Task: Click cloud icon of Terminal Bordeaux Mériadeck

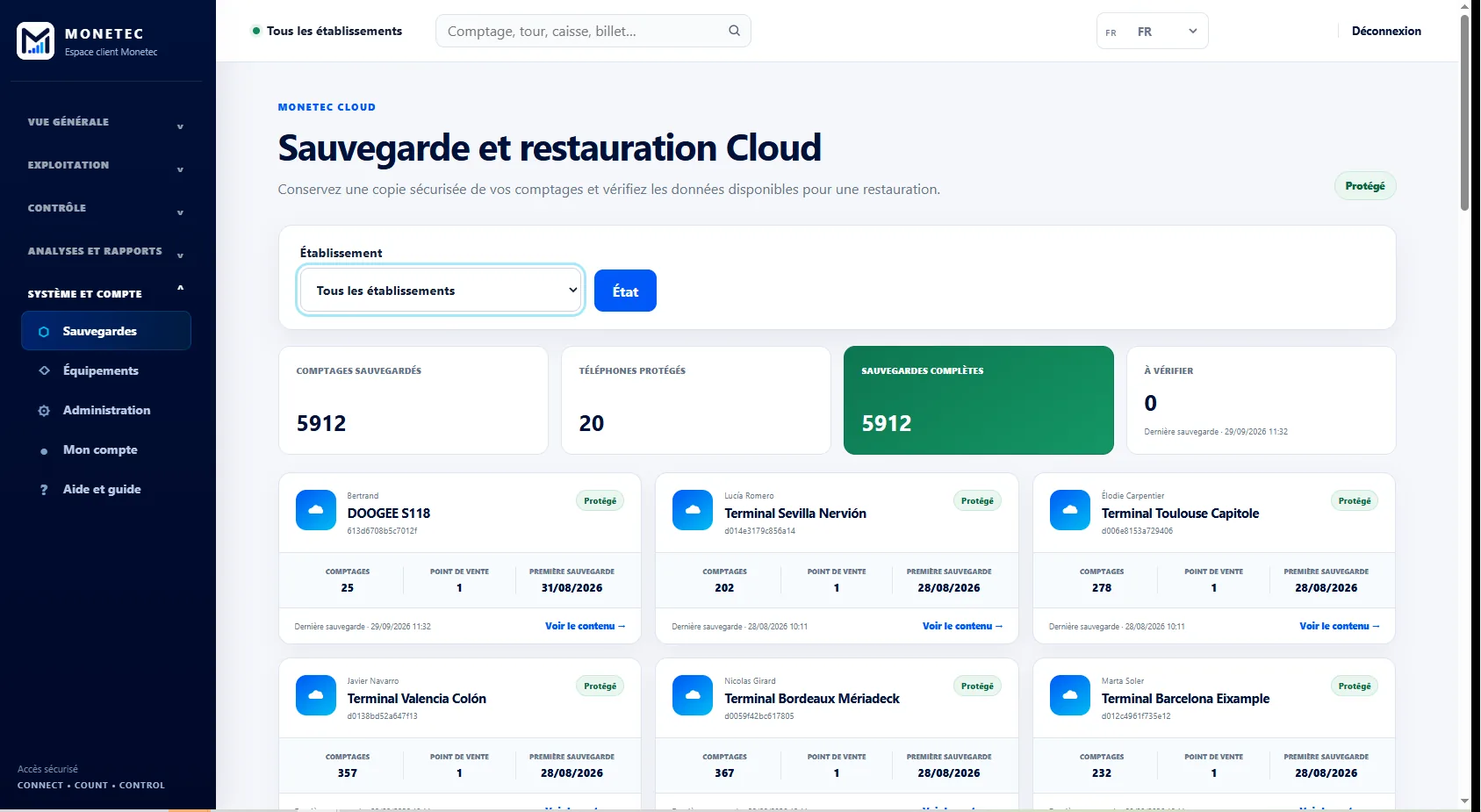Action: tap(693, 695)
